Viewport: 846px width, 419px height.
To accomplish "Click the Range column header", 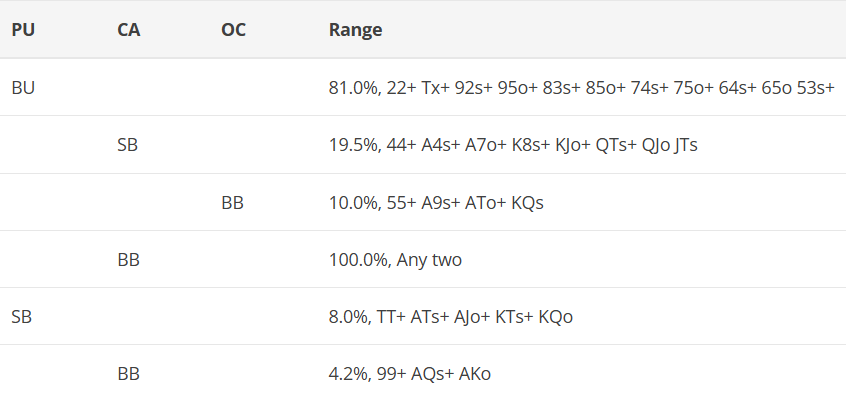I will point(356,29).
